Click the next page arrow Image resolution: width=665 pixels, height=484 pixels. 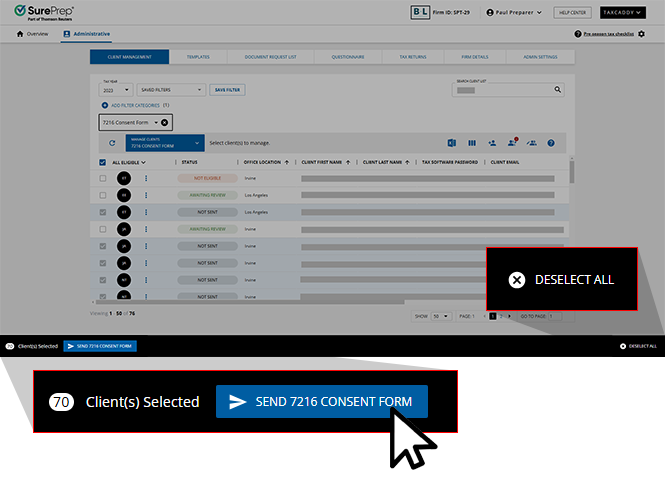[509, 316]
